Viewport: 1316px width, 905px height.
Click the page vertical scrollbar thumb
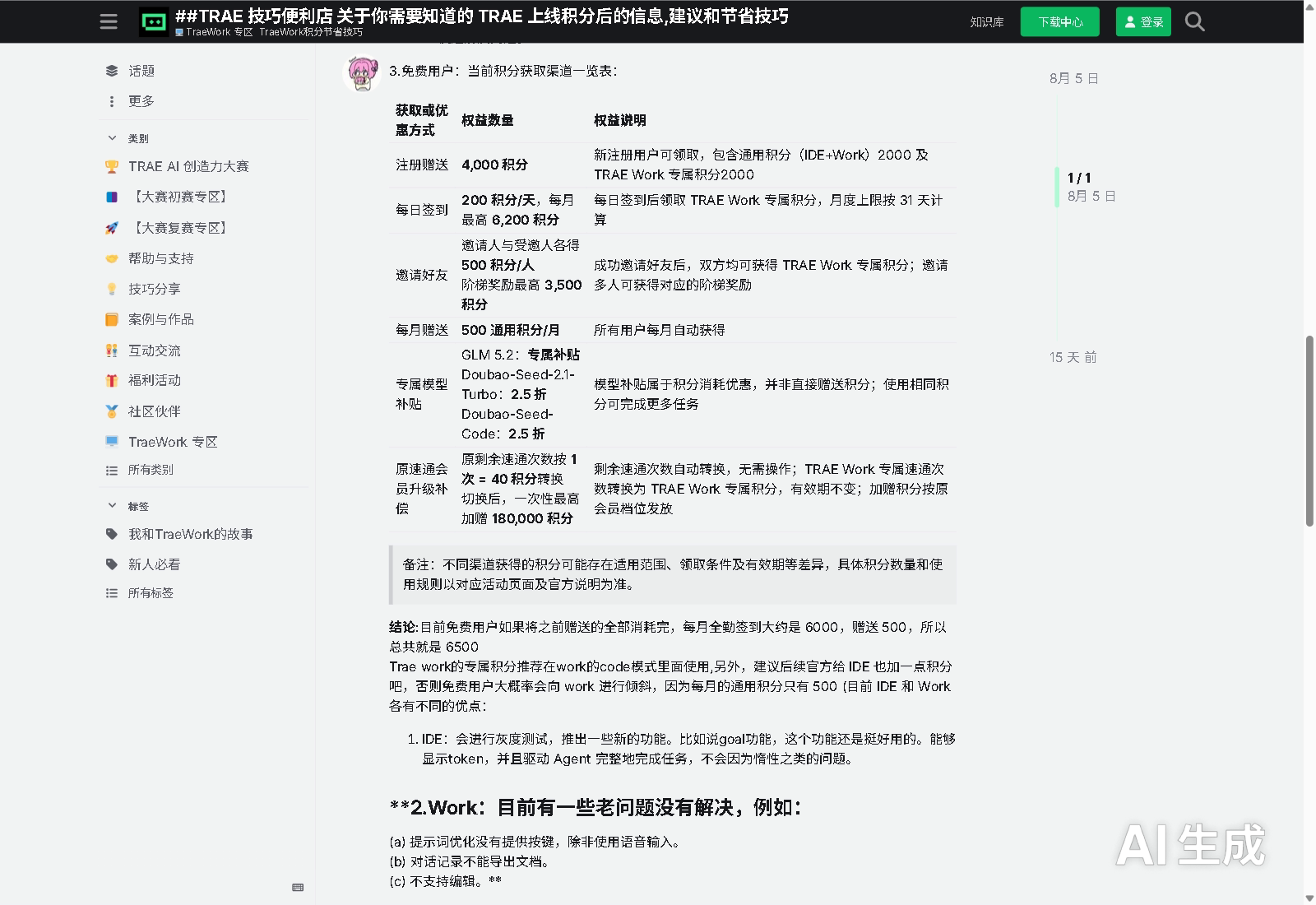tap(1309, 431)
